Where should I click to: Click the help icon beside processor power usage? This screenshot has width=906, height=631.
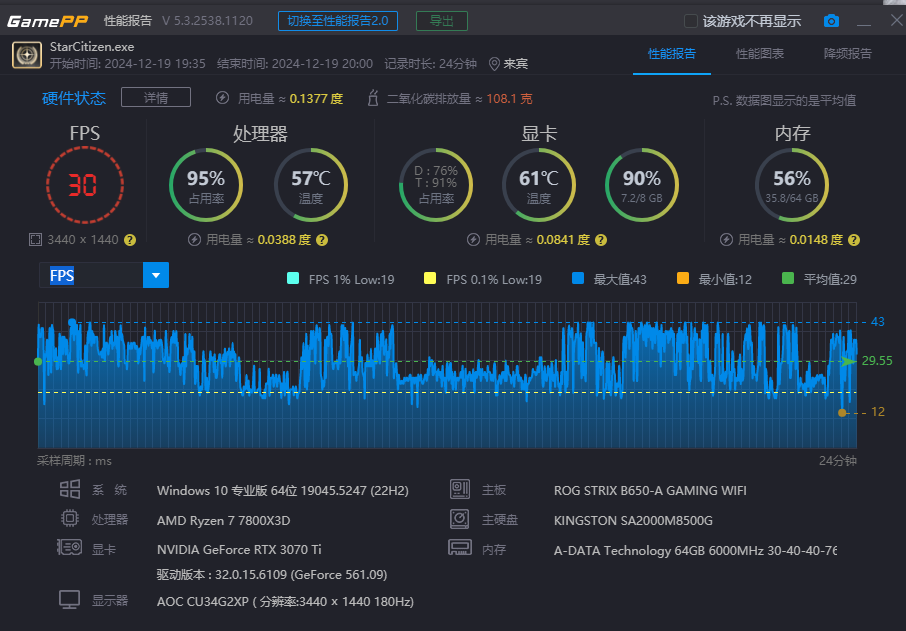(x=322, y=240)
